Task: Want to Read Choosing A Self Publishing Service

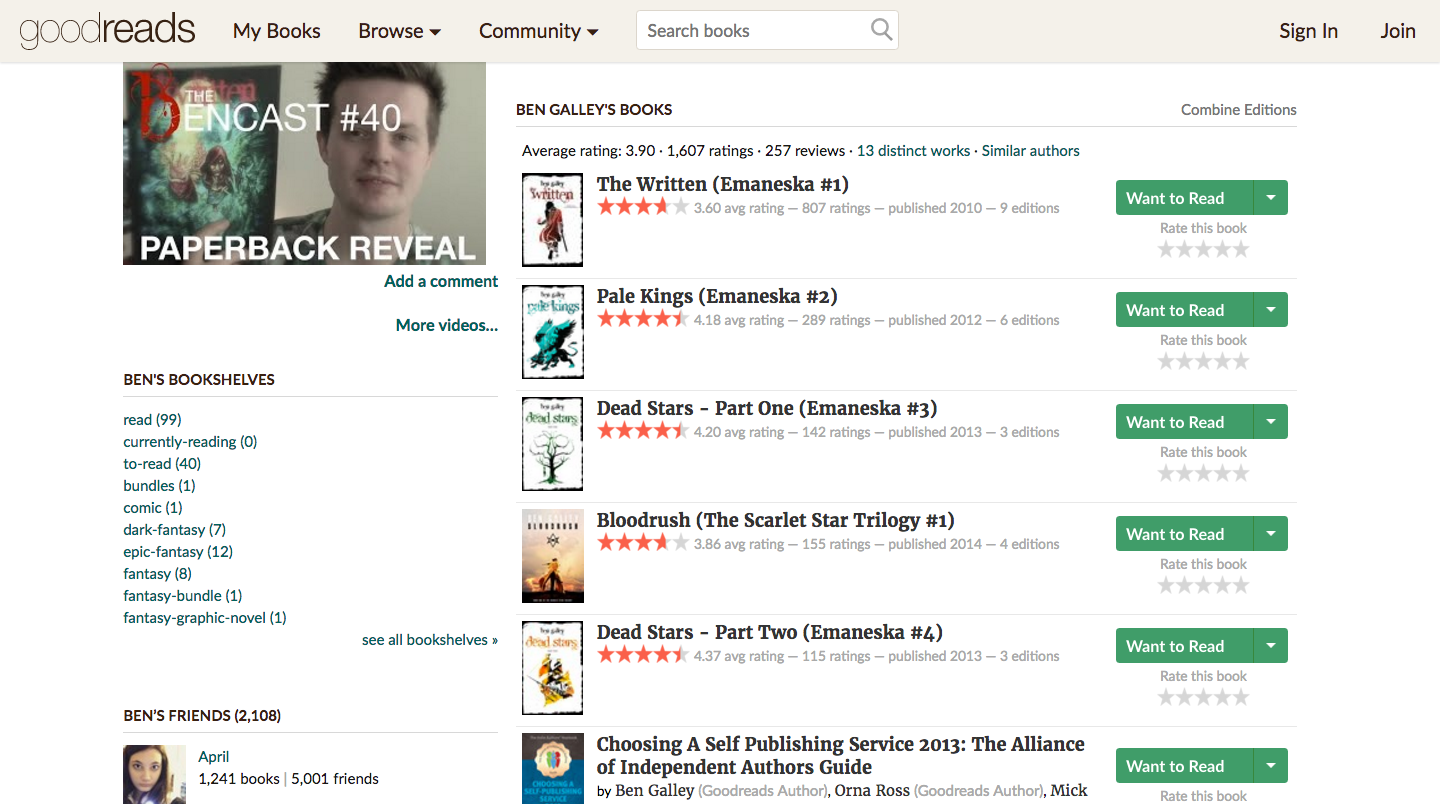Action: click(x=1184, y=766)
